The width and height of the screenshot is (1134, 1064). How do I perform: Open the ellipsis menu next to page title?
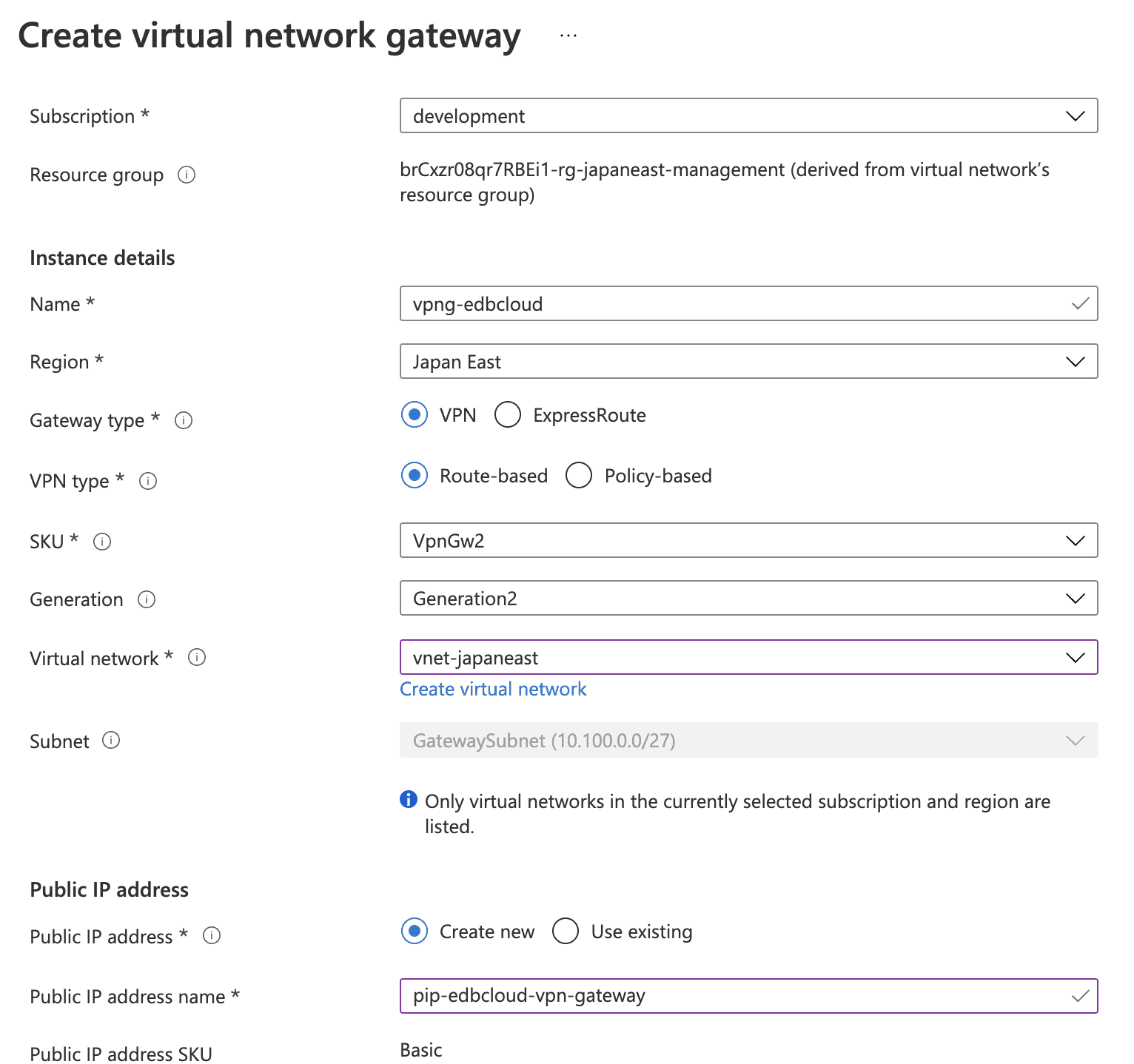[568, 35]
